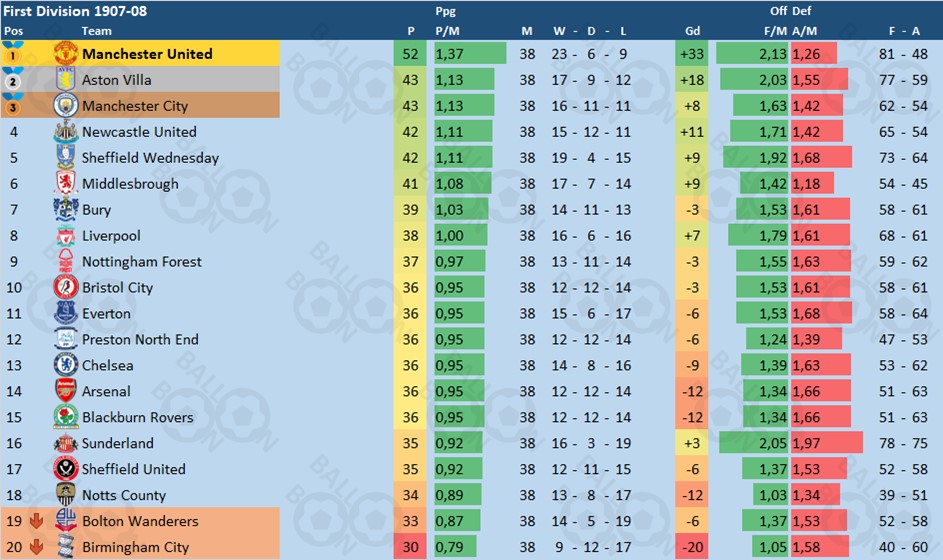Click the Everton club crest
Viewport: 943px width, 560px height.
(x=66, y=313)
